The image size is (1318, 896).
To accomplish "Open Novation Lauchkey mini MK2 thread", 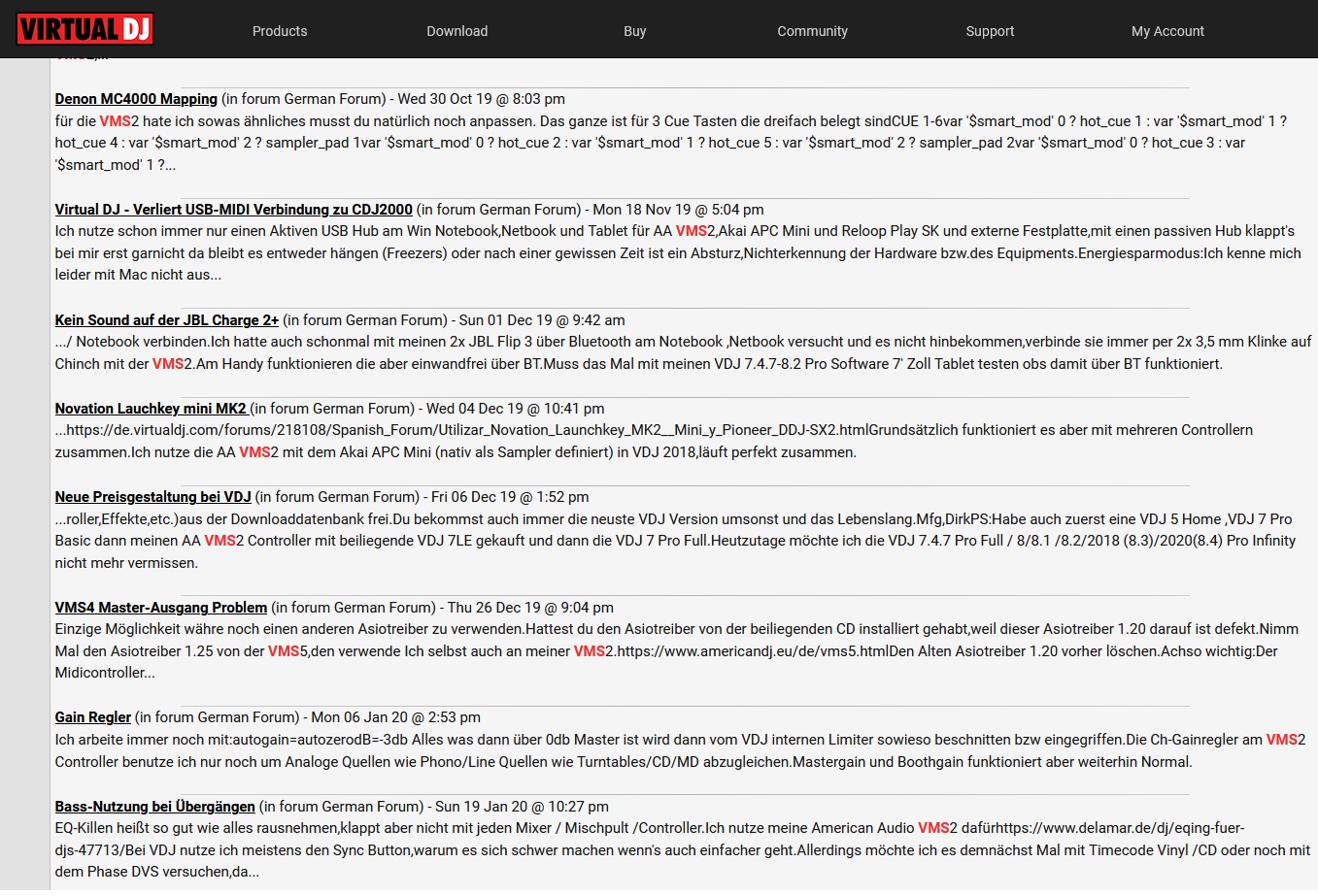I will coord(151,409).
